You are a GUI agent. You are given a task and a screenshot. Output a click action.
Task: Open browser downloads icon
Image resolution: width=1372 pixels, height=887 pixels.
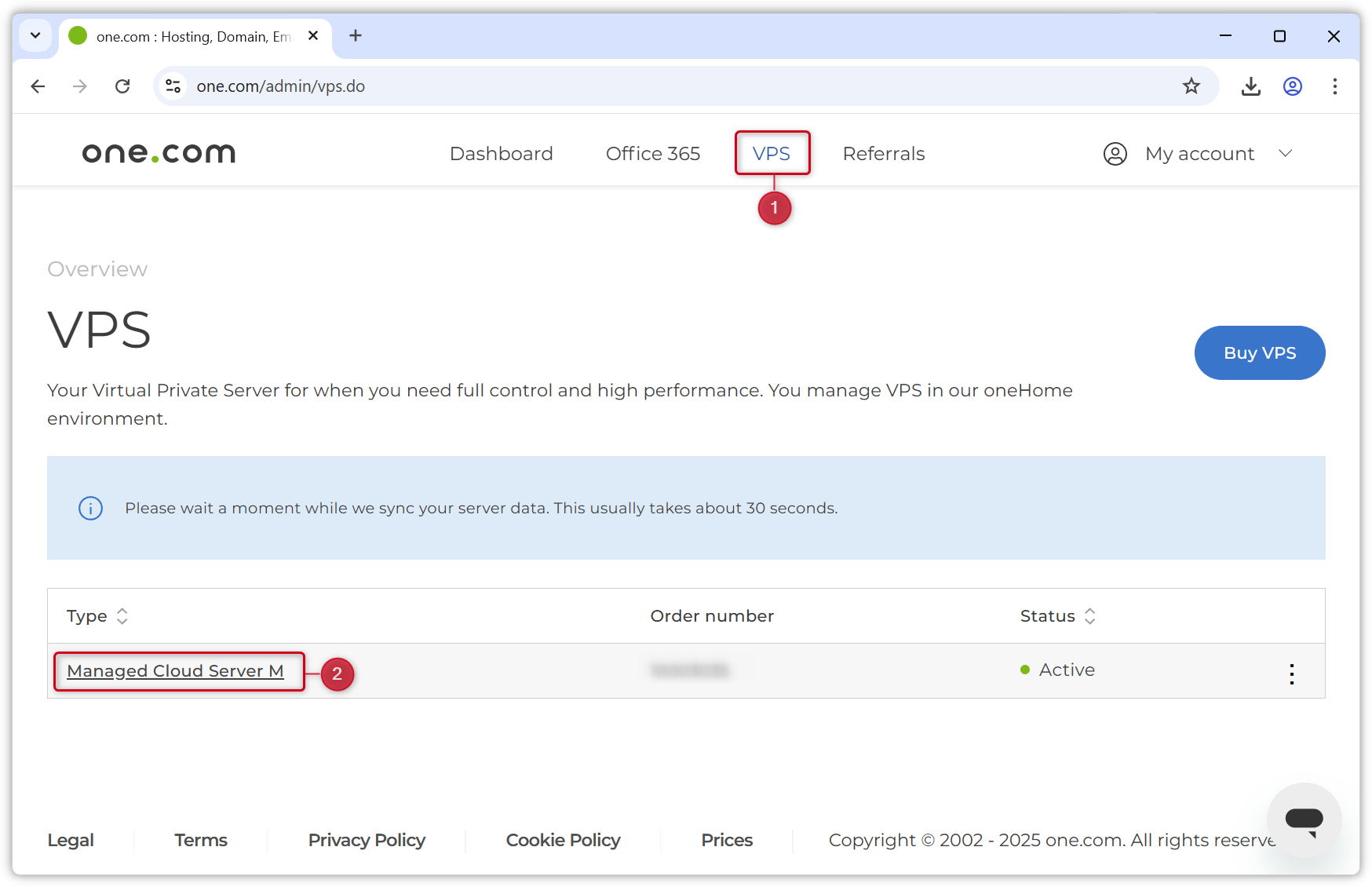click(x=1250, y=86)
